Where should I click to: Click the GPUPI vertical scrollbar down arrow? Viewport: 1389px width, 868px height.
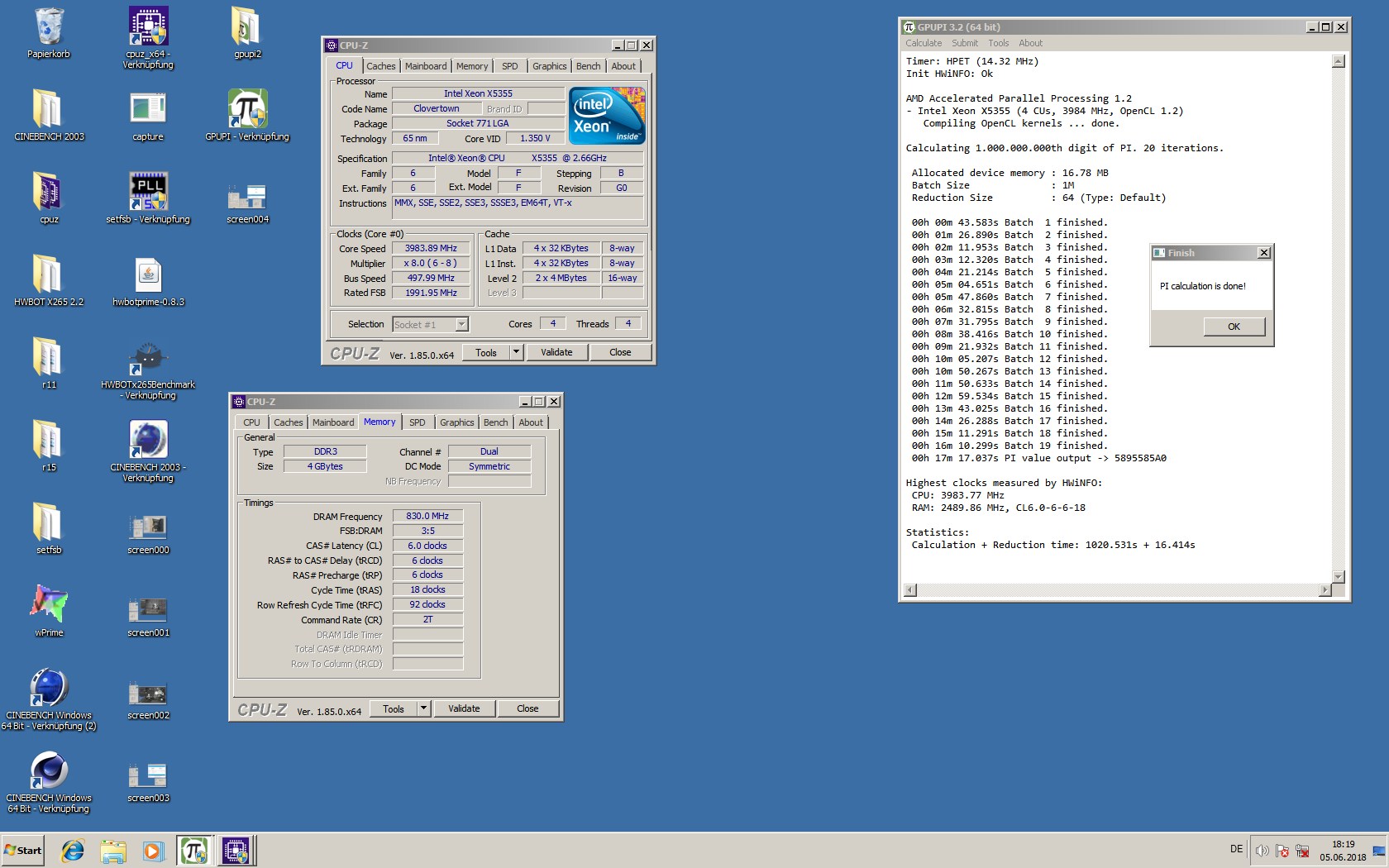click(x=1339, y=576)
